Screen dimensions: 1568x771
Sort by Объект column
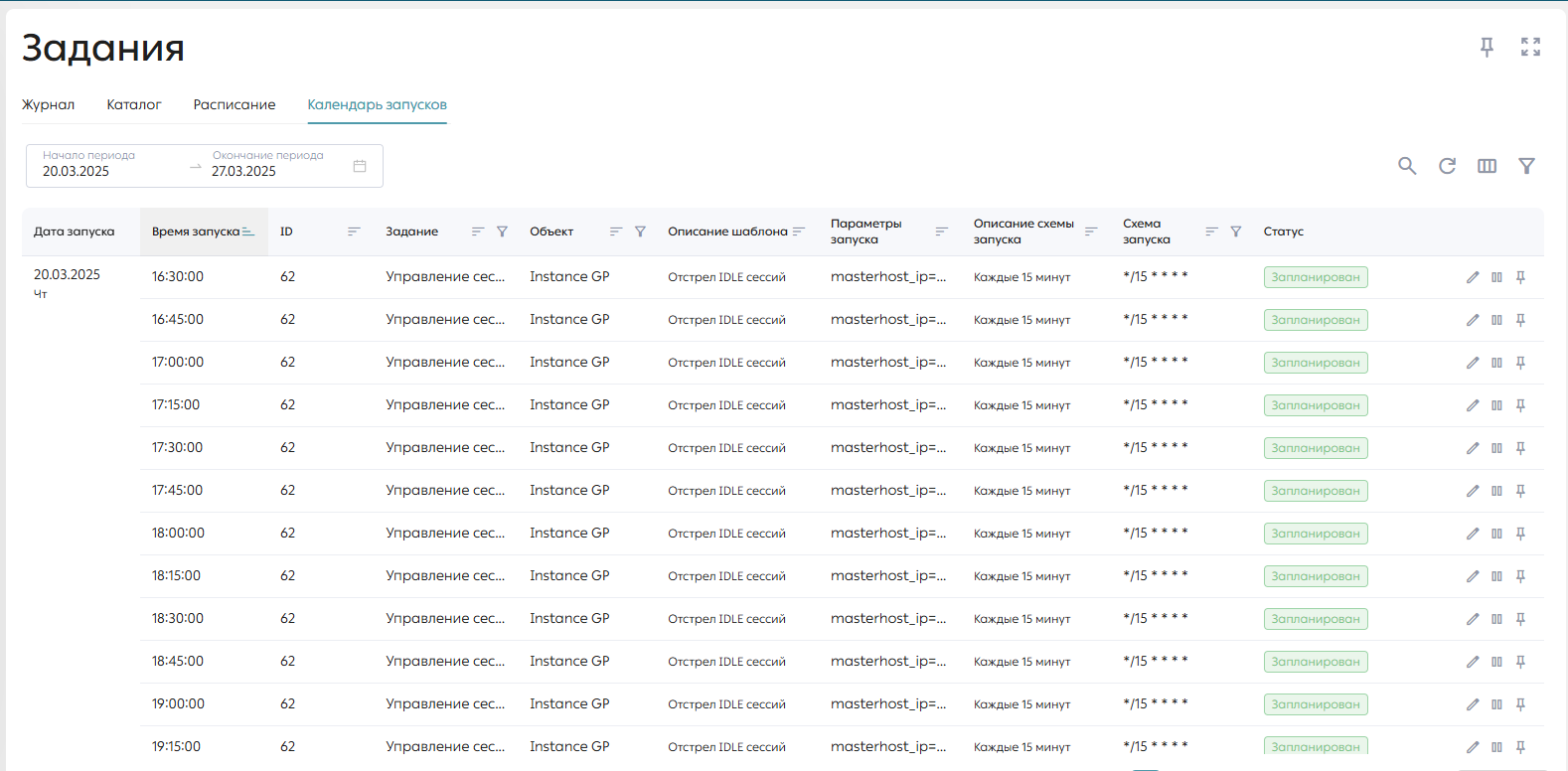coord(616,231)
